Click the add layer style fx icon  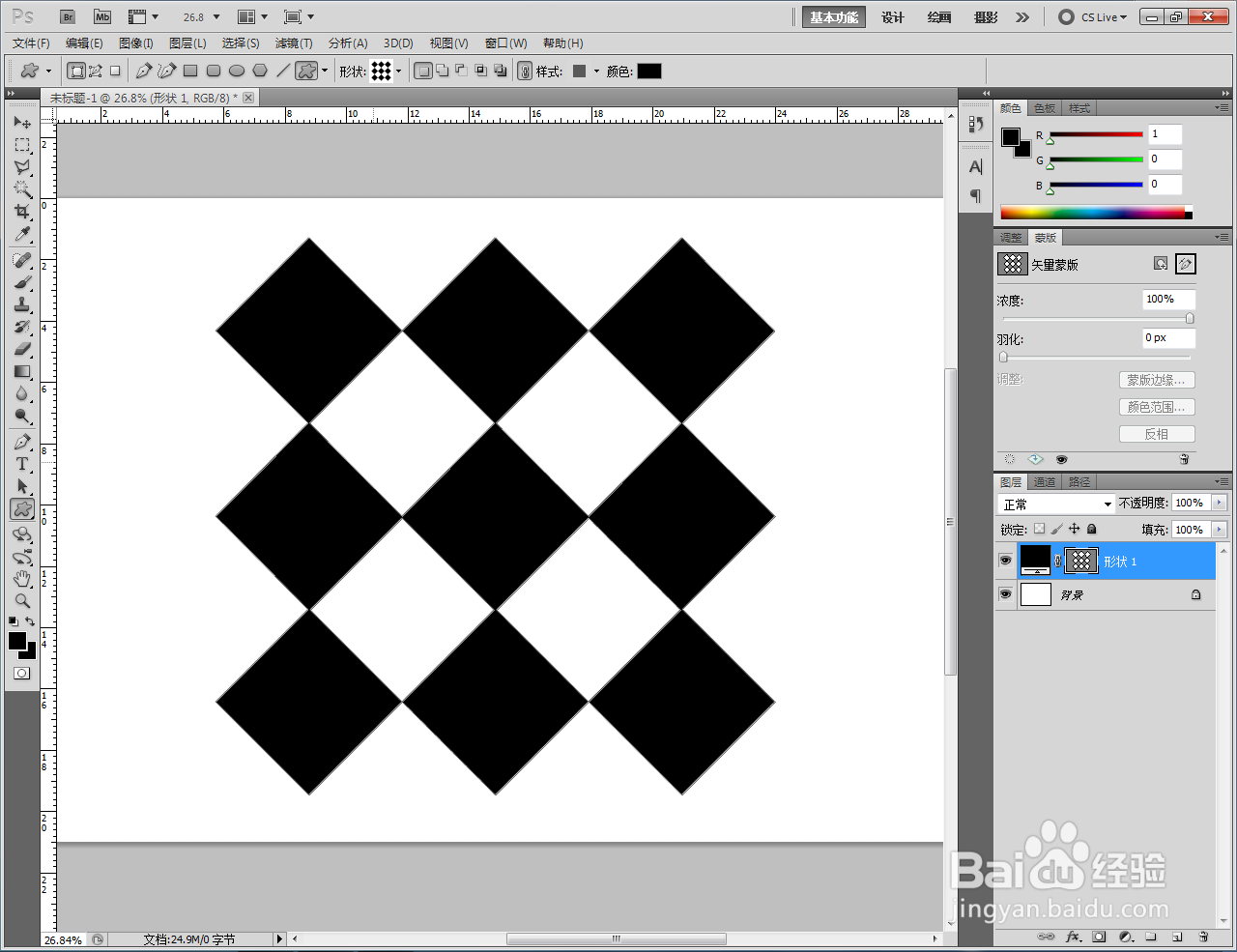pos(1073,937)
